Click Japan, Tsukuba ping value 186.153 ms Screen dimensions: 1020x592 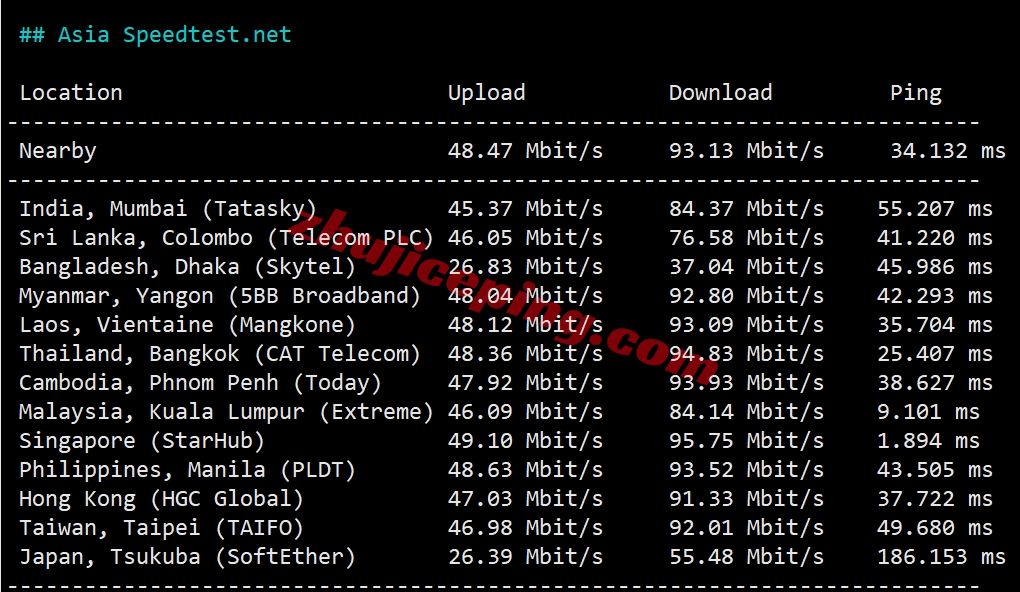click(941, 557)
